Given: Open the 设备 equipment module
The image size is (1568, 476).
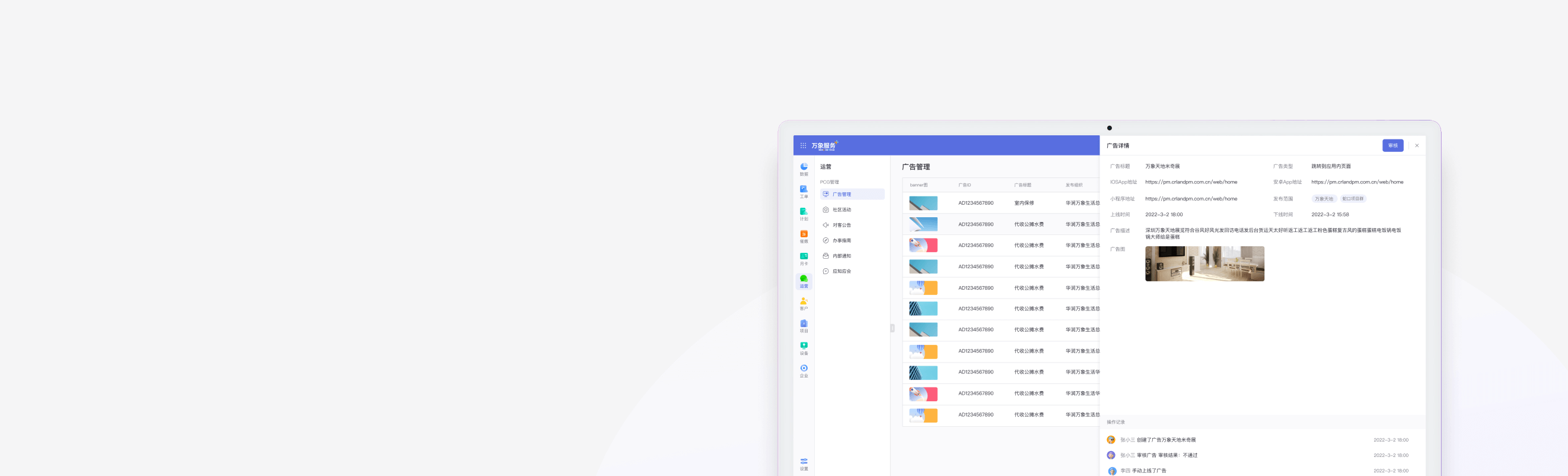Looking at the screenshot, I should pos(804,348).
